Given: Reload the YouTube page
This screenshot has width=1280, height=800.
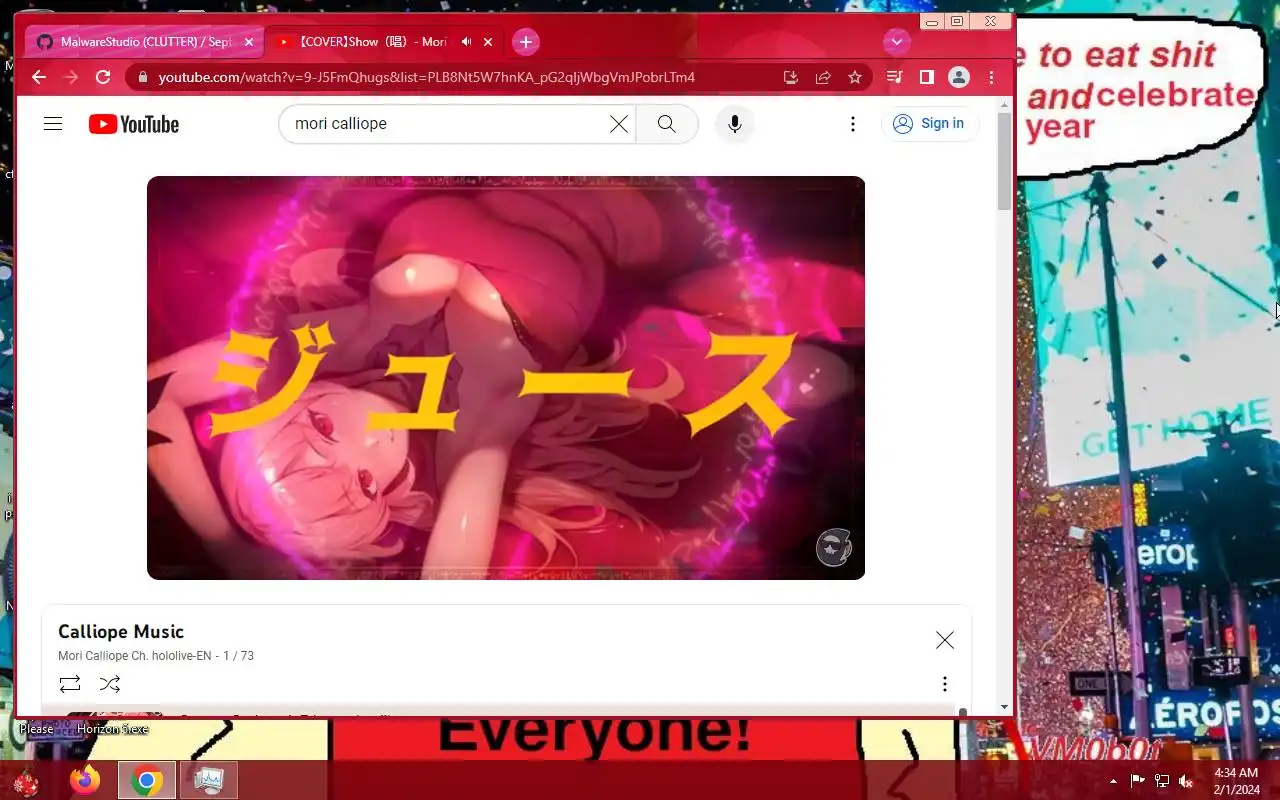Looking at the screenshot, I should click(x=103, y=77).
